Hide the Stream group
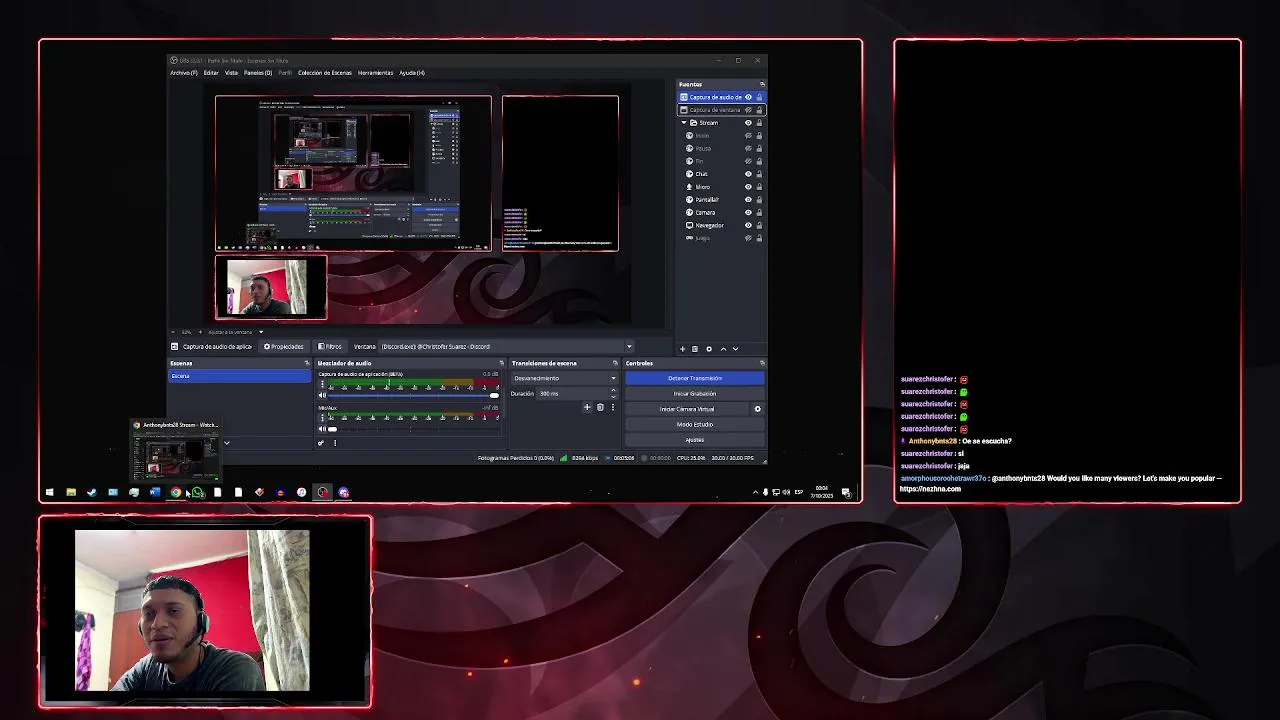This screenshot has height=720, width=1280. point(748,123)
